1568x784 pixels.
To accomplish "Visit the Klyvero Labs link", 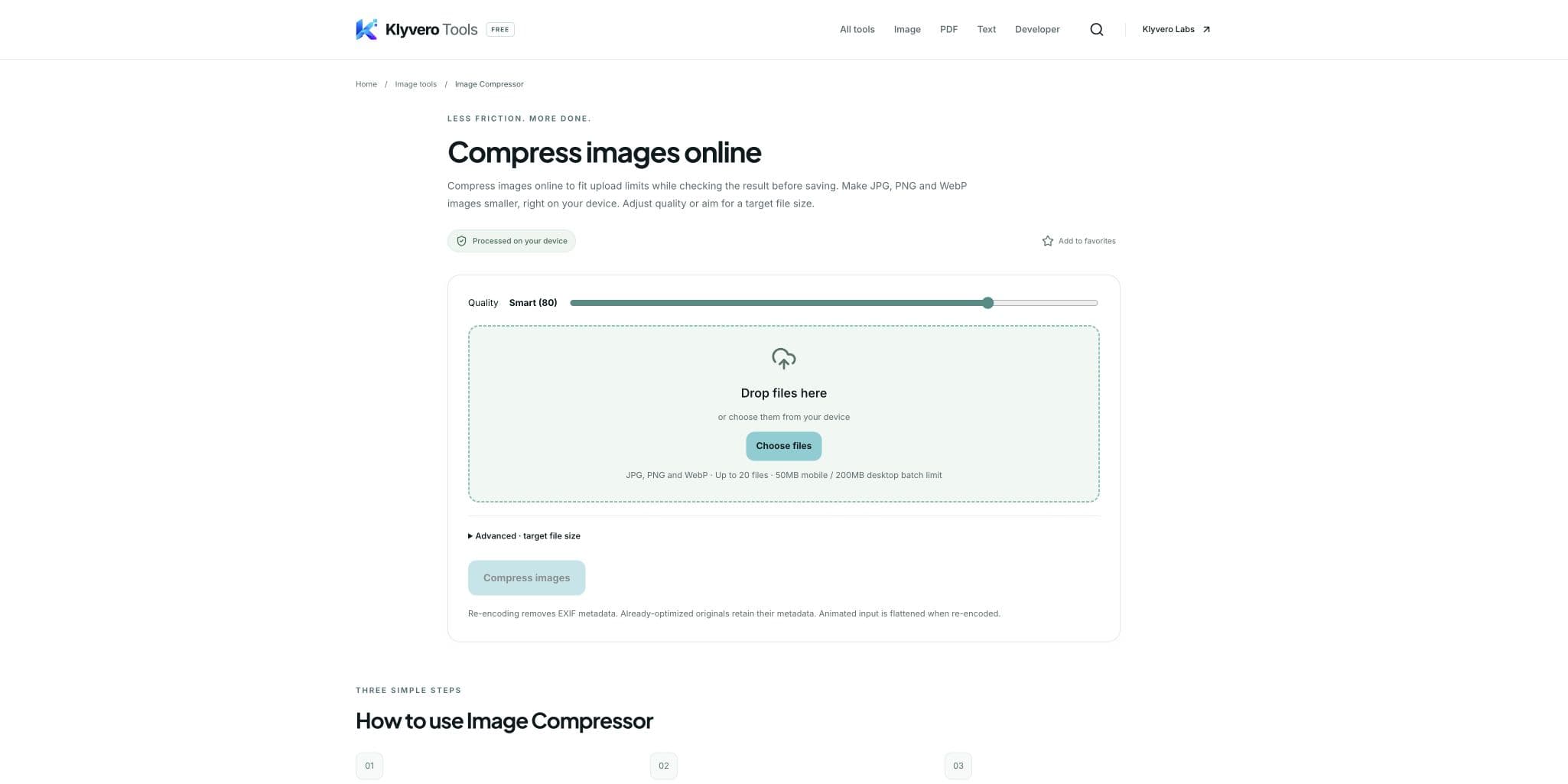I will coord(1176,29).
